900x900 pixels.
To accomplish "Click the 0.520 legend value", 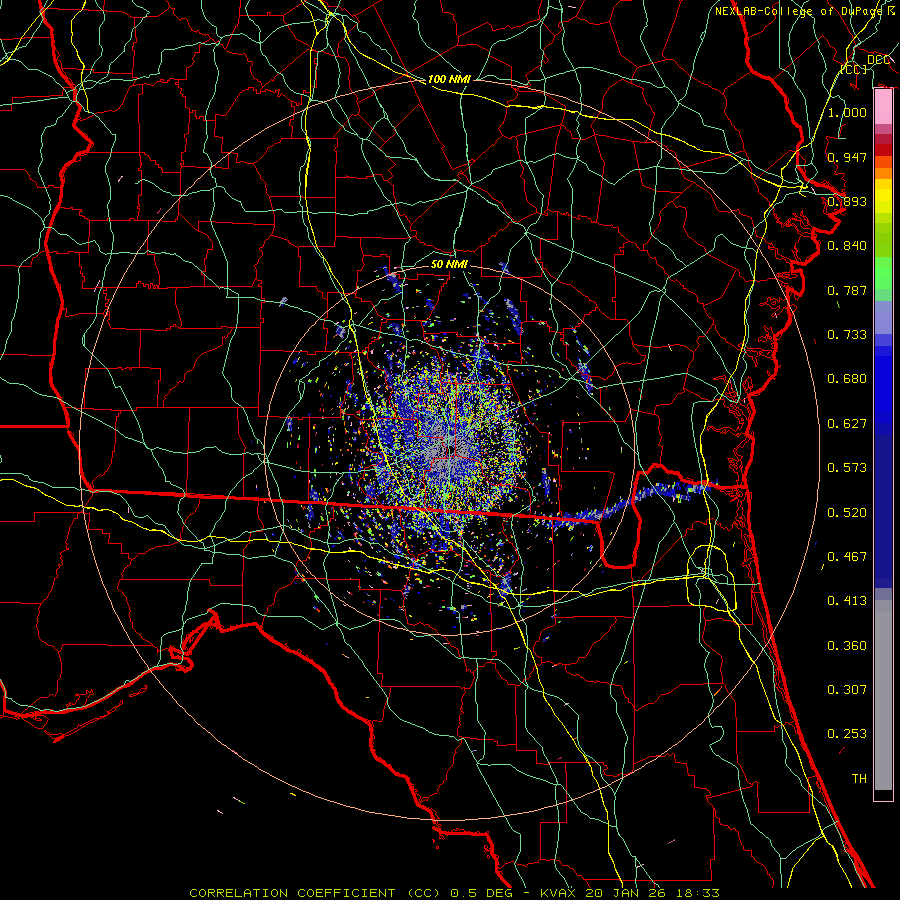I will click(x=847, y=513).
